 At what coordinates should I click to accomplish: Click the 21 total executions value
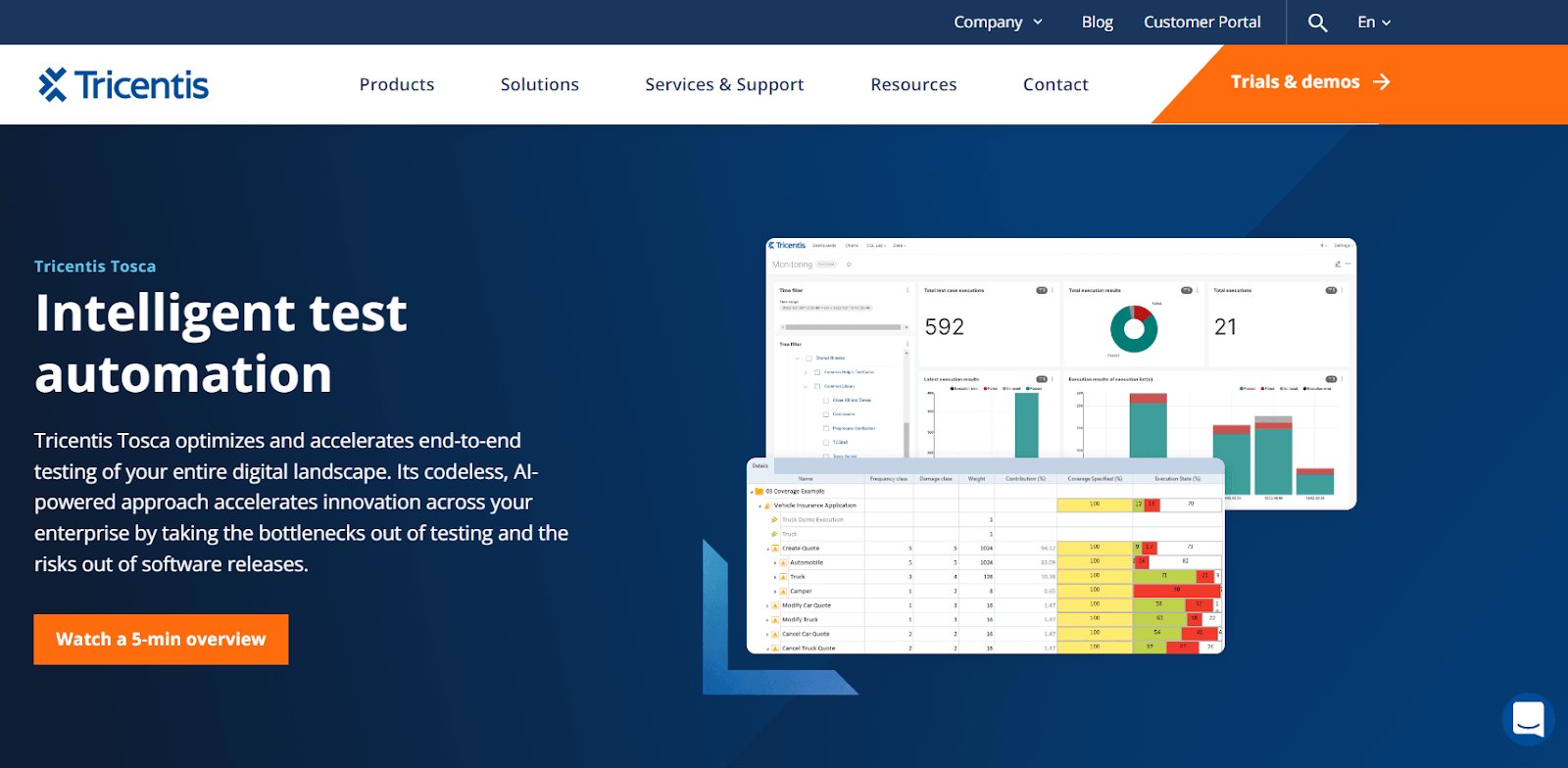coord(1225,327)
